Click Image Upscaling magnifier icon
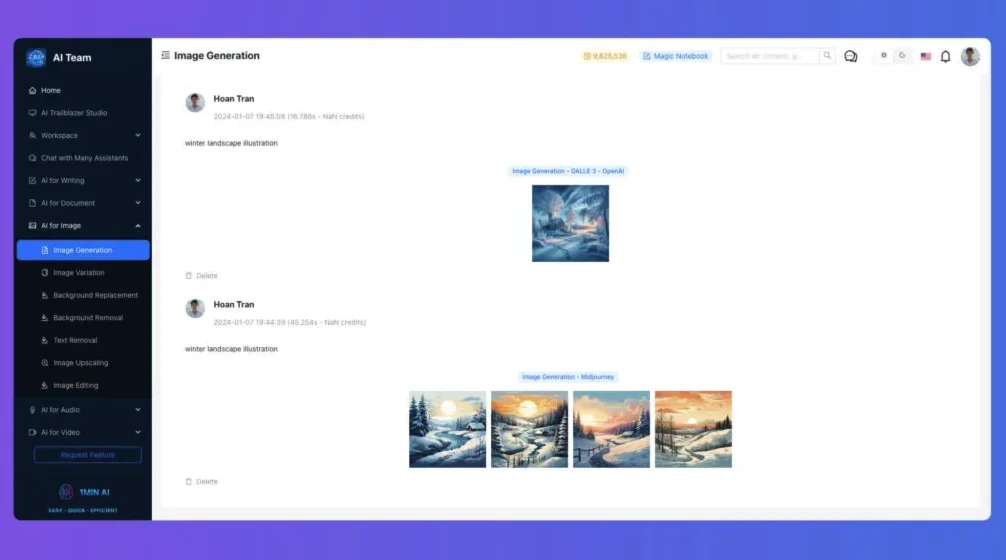1006x560 pixels. click(44, 362)
